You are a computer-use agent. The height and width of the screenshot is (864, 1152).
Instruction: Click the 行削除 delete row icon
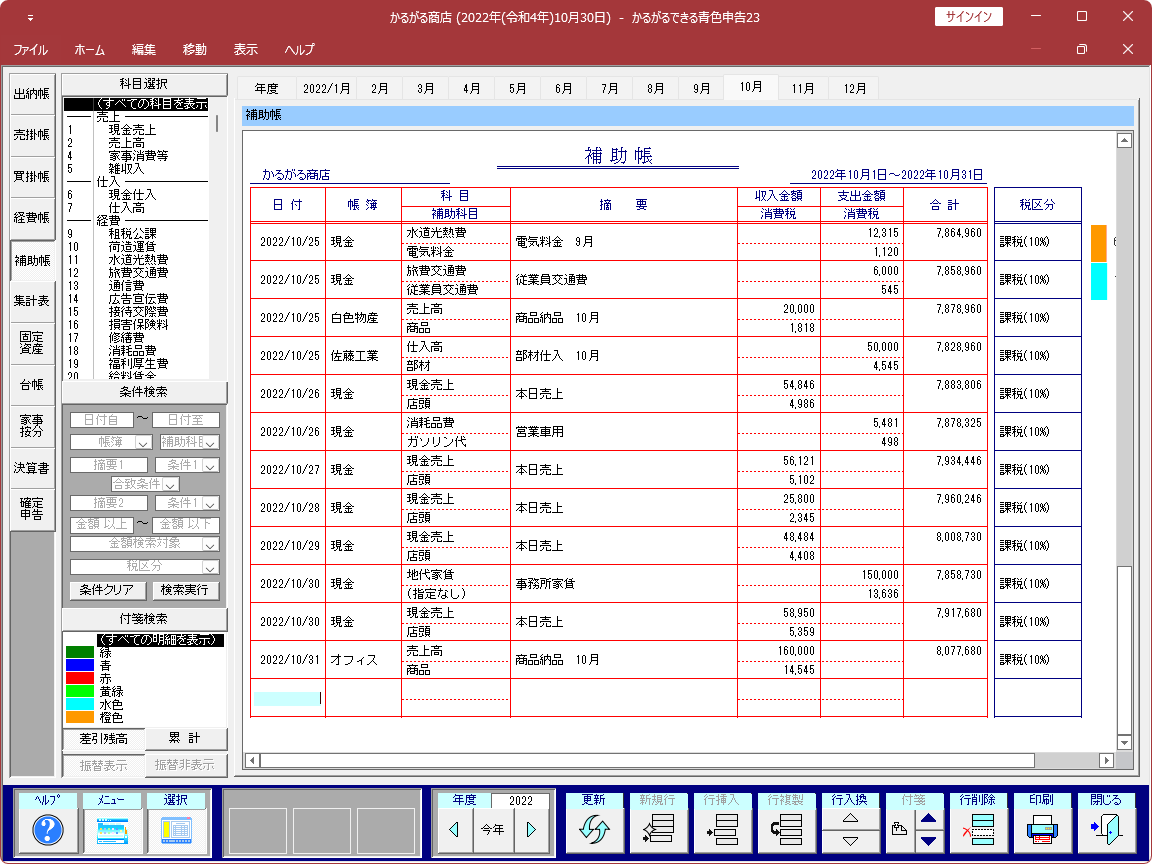(978, 830)
